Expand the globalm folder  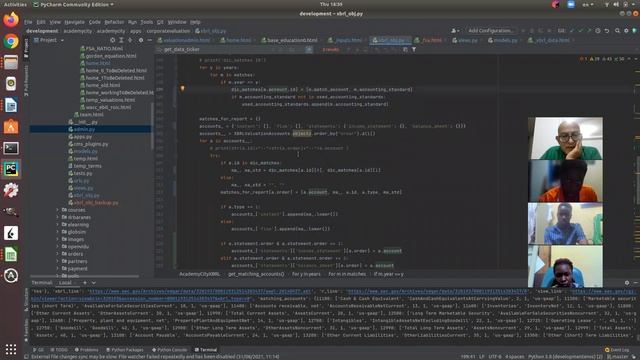coord(57,232)
